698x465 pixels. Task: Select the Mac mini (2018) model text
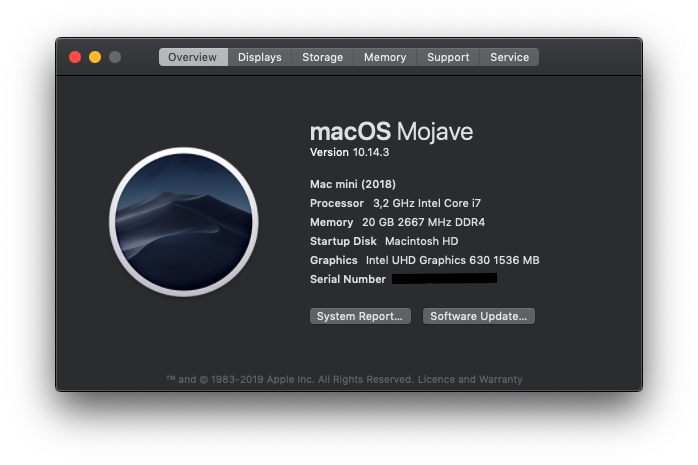pos(353,184)
